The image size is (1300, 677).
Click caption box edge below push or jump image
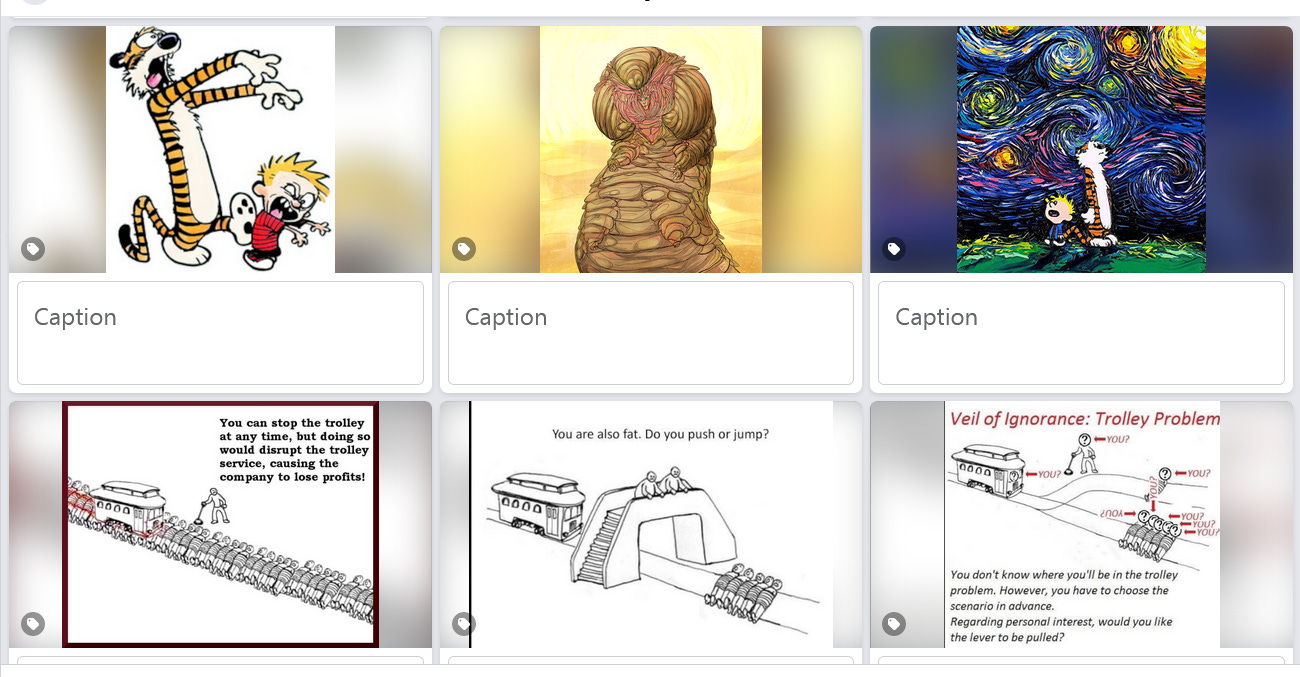[x=651, y=659]
